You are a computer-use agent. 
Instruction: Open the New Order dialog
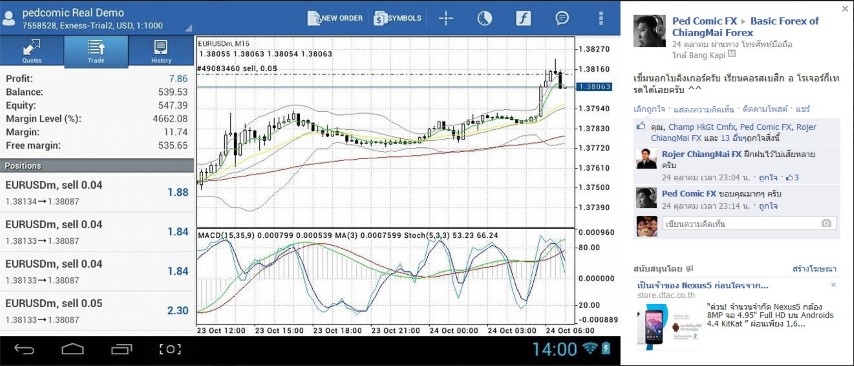click(x=335, y=18)
